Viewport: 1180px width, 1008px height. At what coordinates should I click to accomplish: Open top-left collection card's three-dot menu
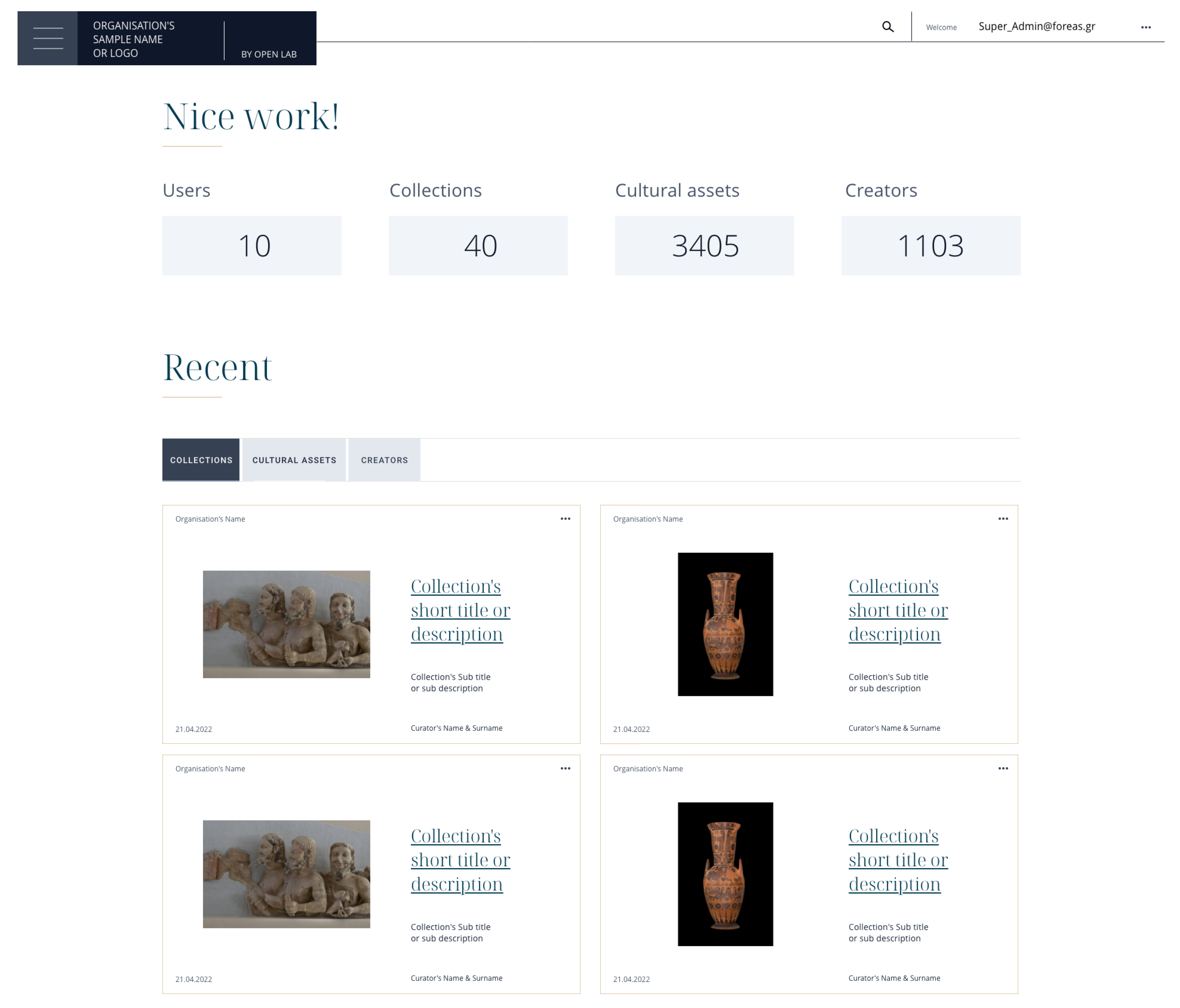[565, 519]
